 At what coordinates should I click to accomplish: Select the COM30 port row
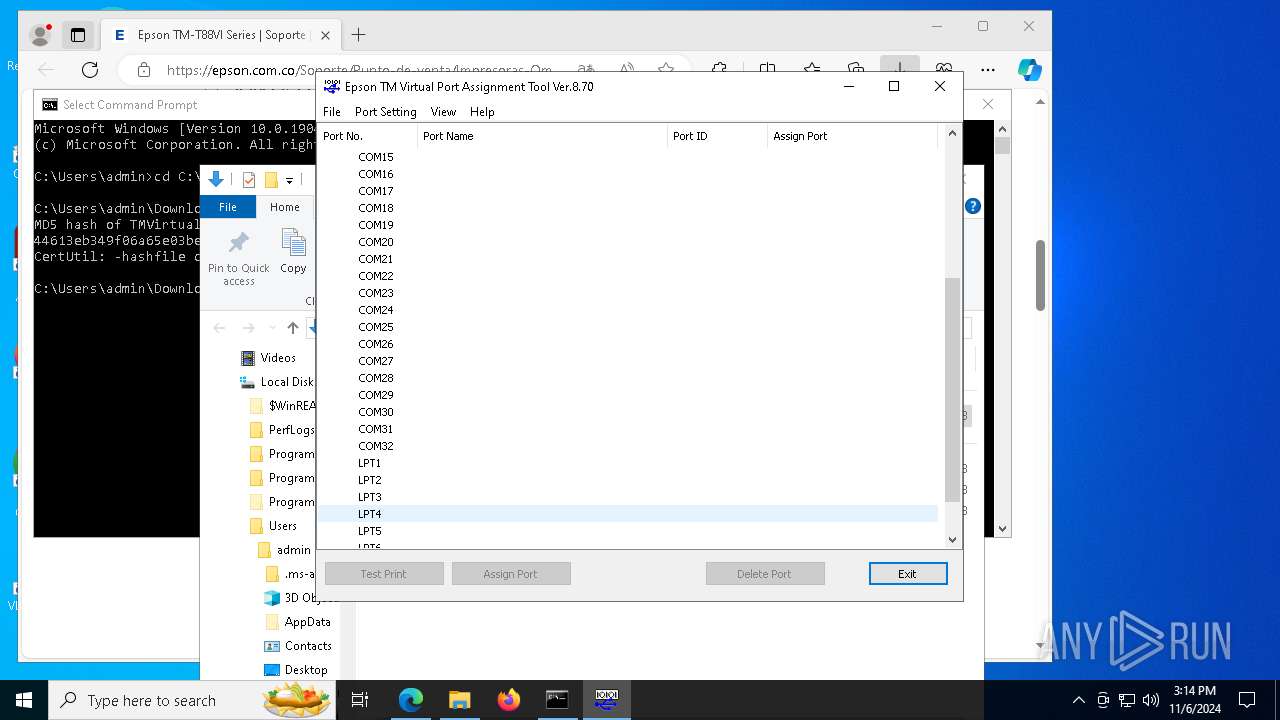tap(628, 412)
